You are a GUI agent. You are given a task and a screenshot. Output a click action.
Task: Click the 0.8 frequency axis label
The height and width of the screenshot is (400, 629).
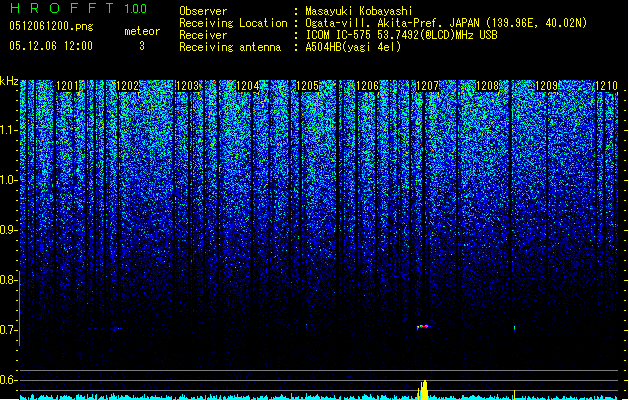pyautogui.click(x=8, y=280)
